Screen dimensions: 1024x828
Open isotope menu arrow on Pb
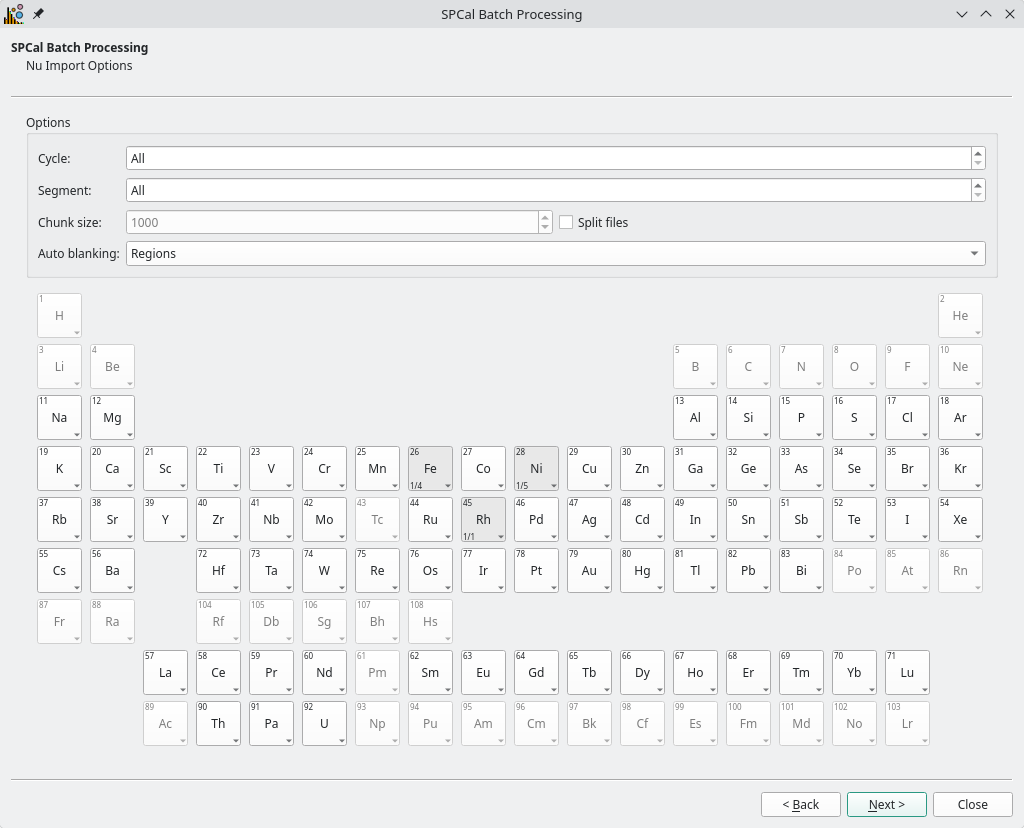(x=765, y=588)
